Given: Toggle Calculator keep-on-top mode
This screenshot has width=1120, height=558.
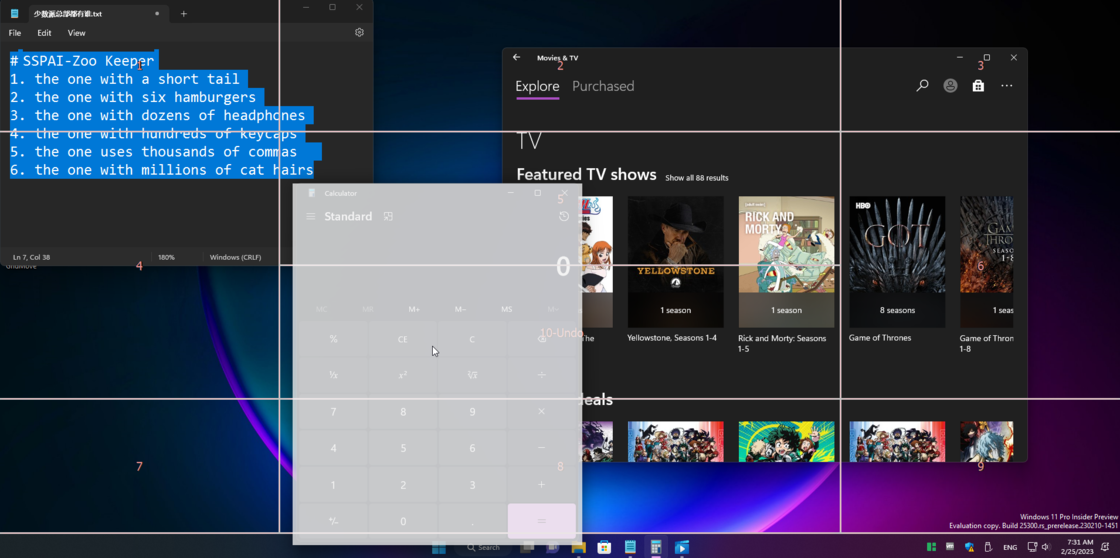Looking at the screenshot, I should point(388,217).
